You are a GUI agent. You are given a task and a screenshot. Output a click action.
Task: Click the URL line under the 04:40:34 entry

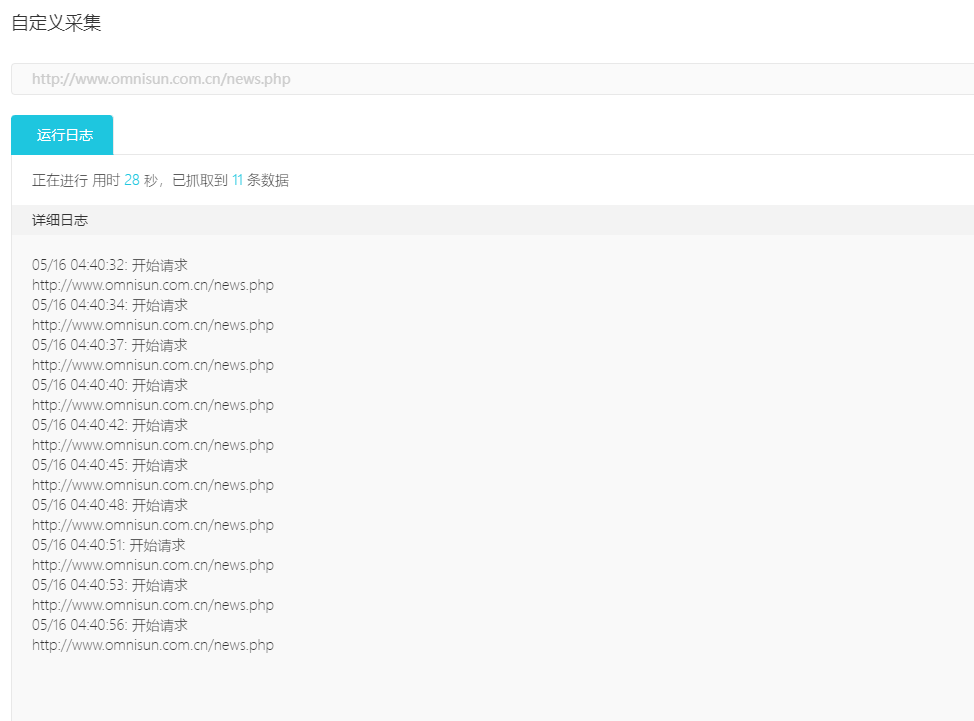point(153,325)
